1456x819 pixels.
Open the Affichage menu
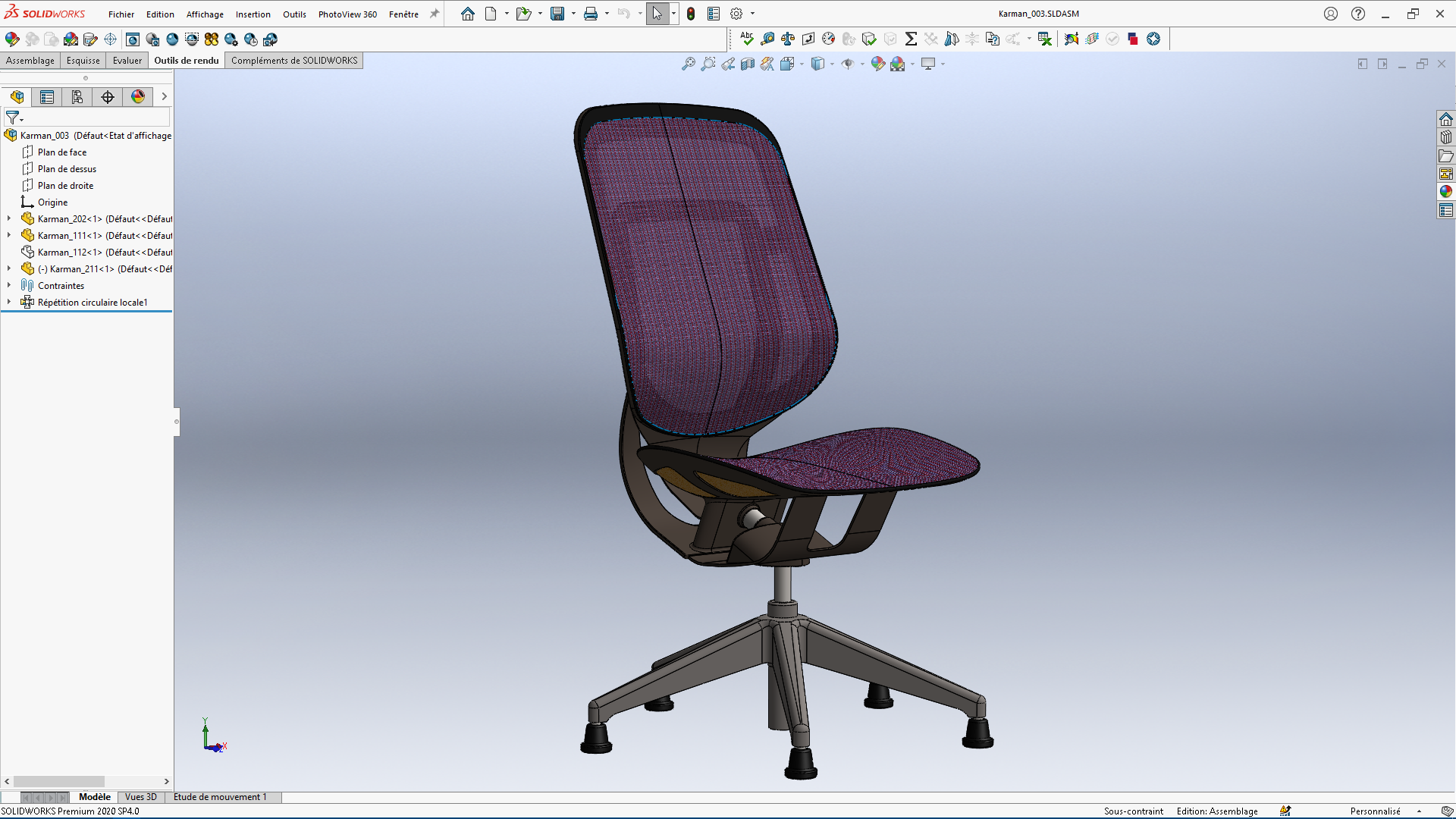[205, 14]
